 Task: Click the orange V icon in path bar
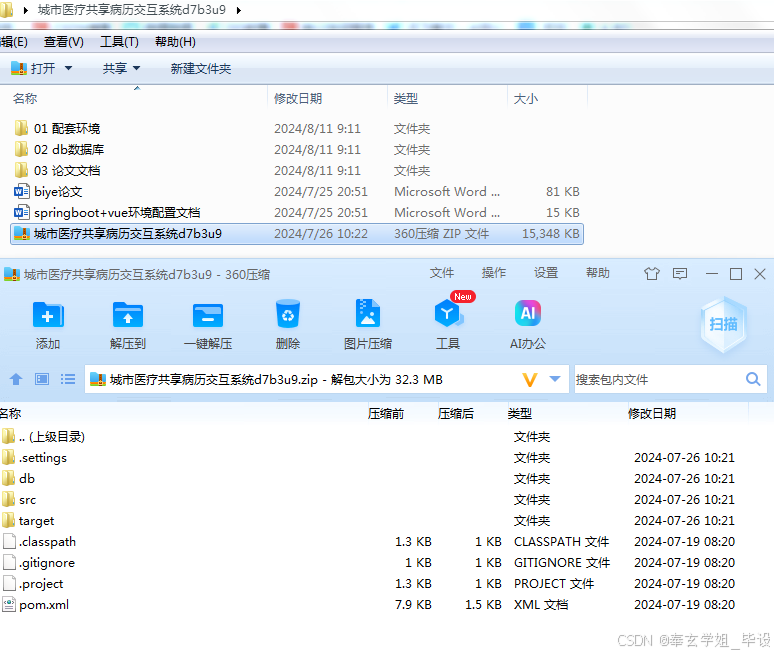click(530, 380)
